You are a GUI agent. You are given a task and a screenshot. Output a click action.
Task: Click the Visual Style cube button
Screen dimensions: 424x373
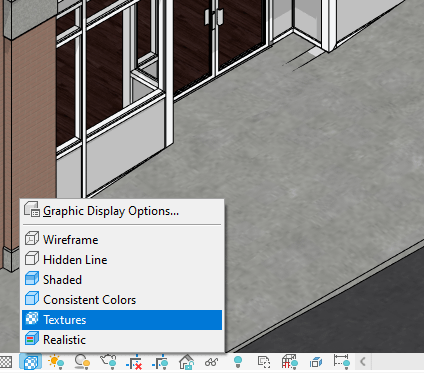(x=30, y=362)
